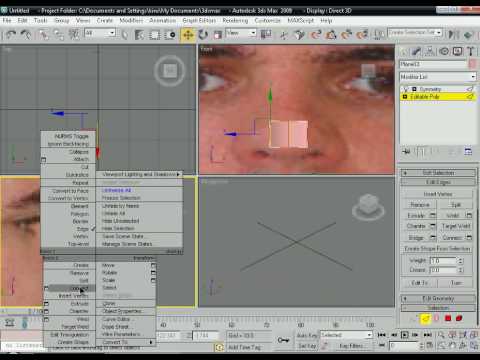Click the object color swatch beside name
The width and height of the screenshot is (480, 360).
(472, 64)
